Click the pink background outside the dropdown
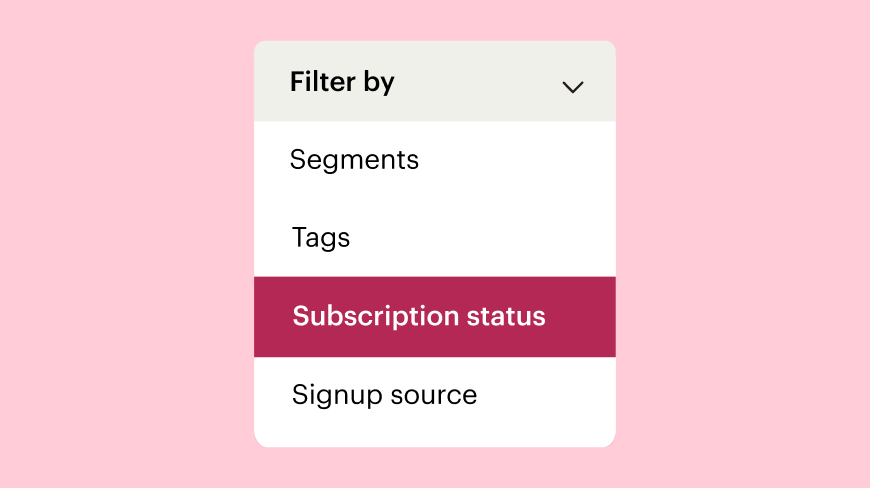 128,244
